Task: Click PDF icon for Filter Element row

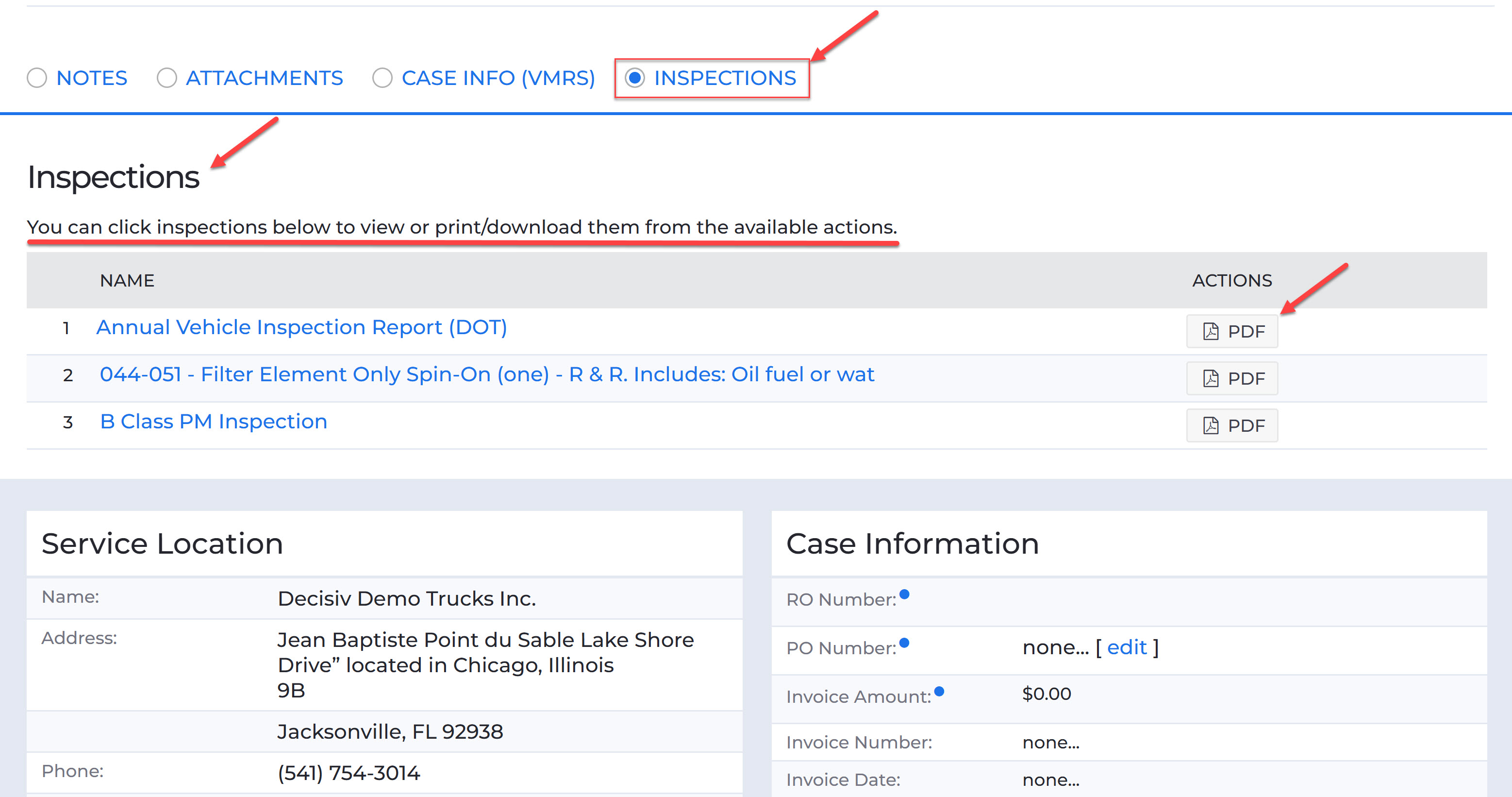Action: [1210, 378]
